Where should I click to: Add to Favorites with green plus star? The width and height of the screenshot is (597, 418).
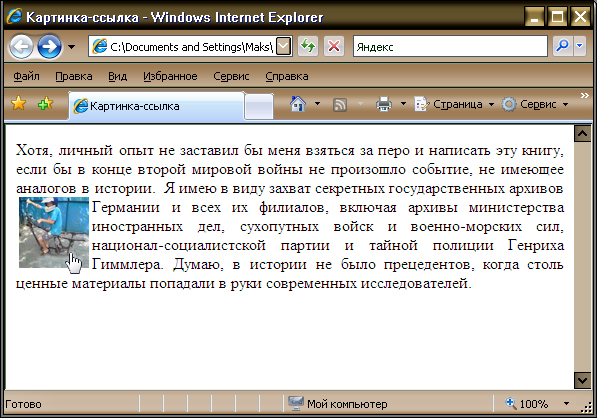click(x=45, y=104)
